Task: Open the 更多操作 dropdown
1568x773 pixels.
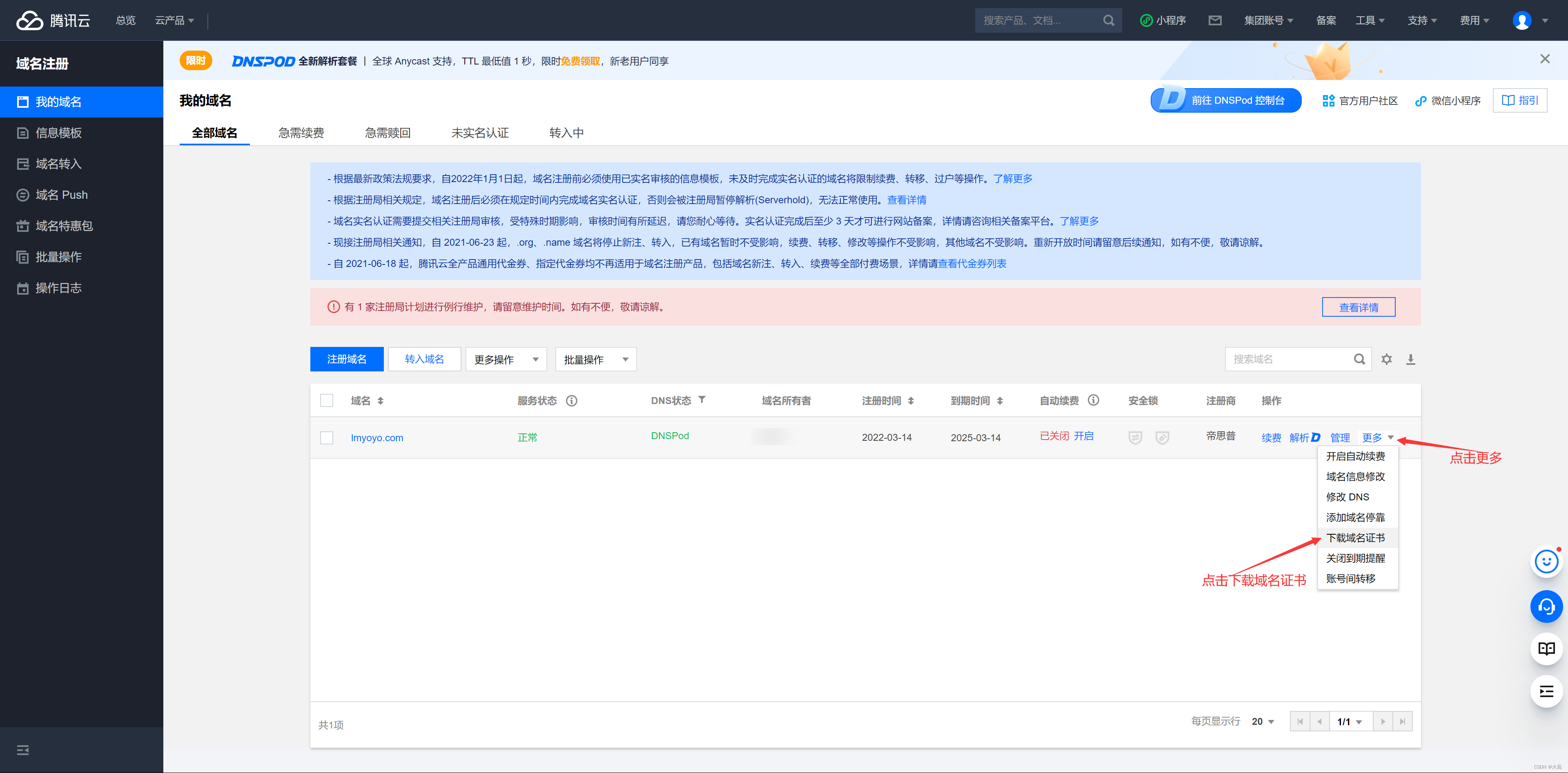Action: pos(506,359)
